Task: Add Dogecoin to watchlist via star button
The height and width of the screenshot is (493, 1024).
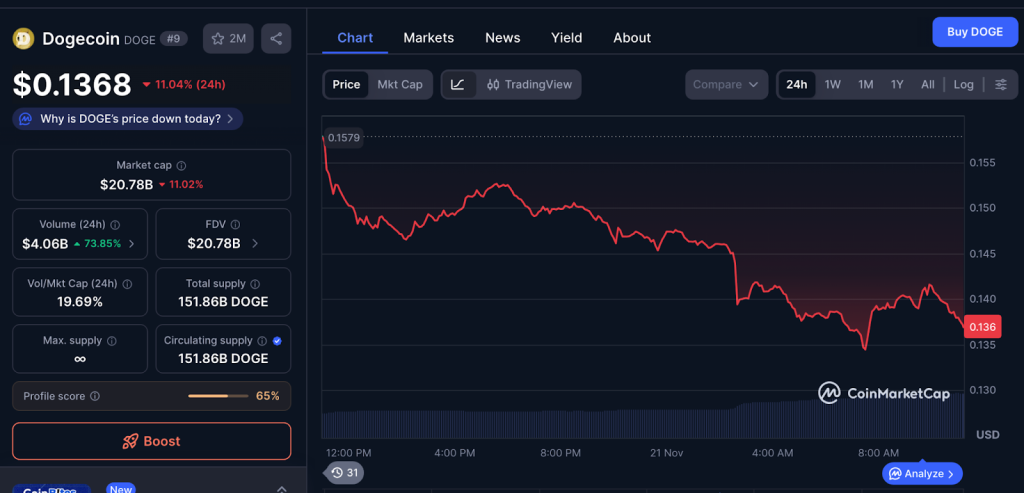Action: tap(228, 39)
